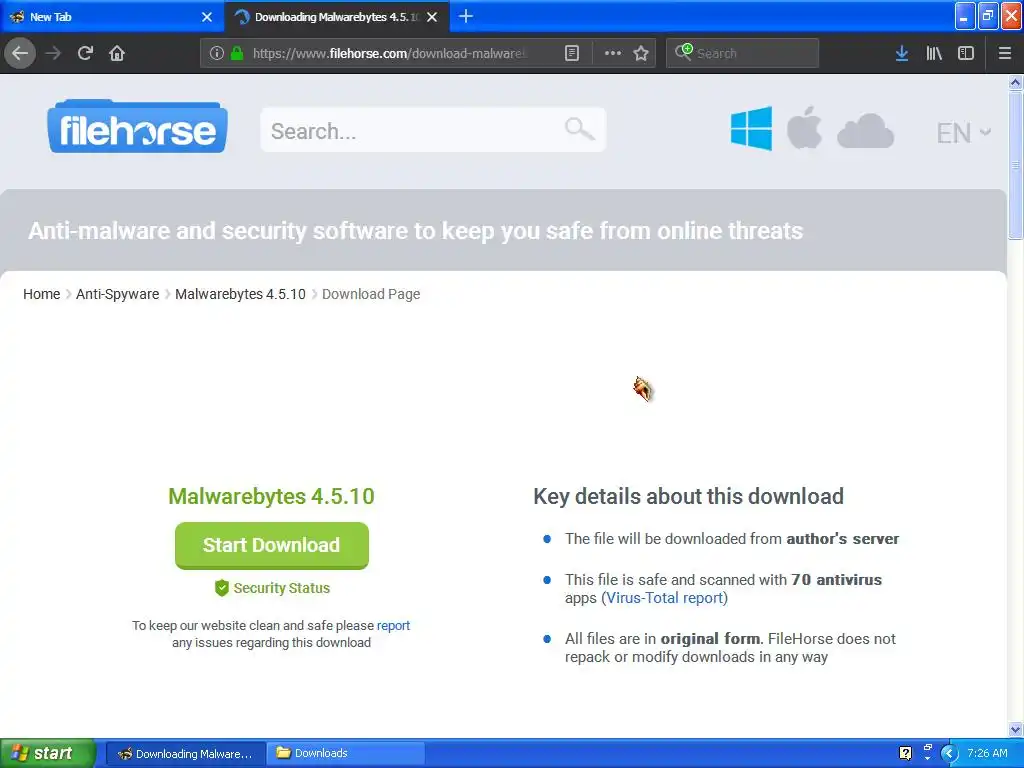Select the Downloading Malwarebytes 4.5.10 tab
The image size is (1024, 768).
pos(336,17)
